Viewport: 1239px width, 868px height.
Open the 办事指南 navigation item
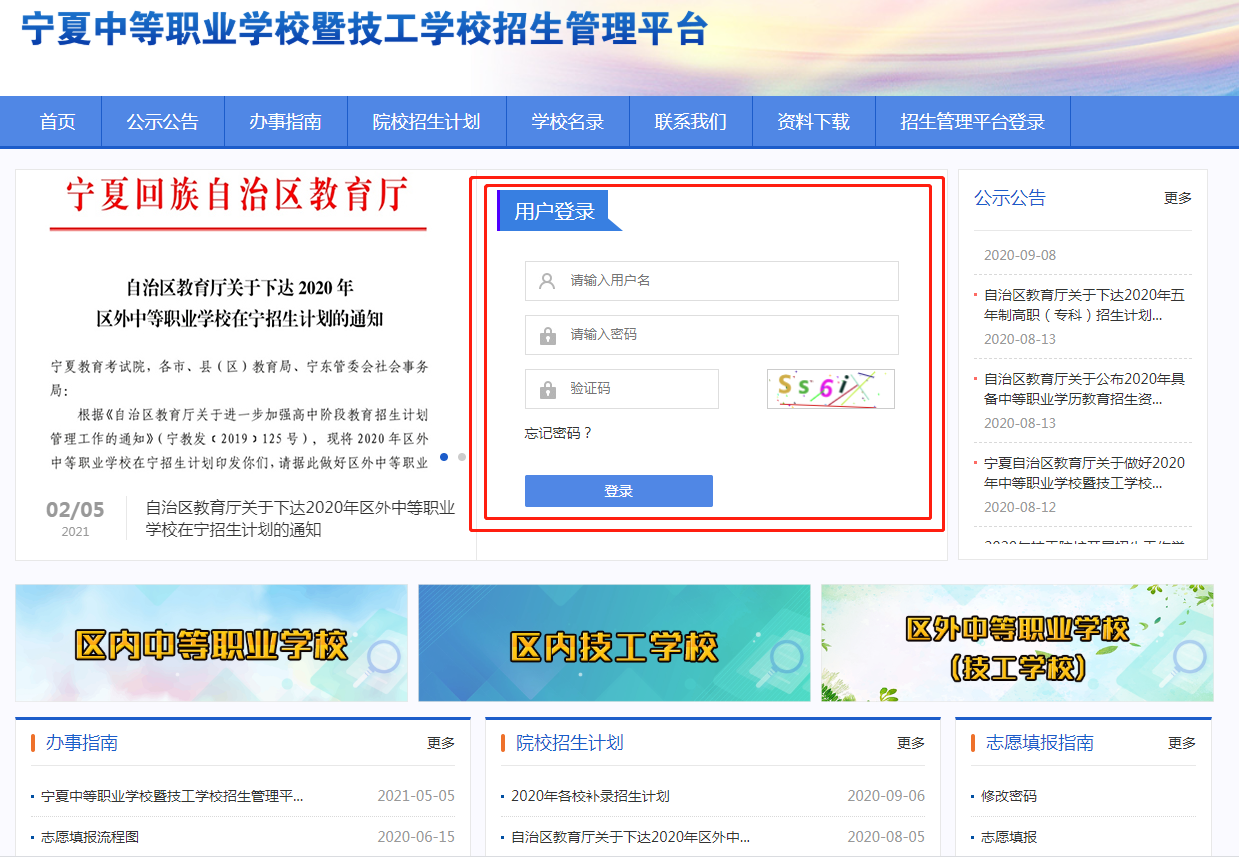(286, 122)
